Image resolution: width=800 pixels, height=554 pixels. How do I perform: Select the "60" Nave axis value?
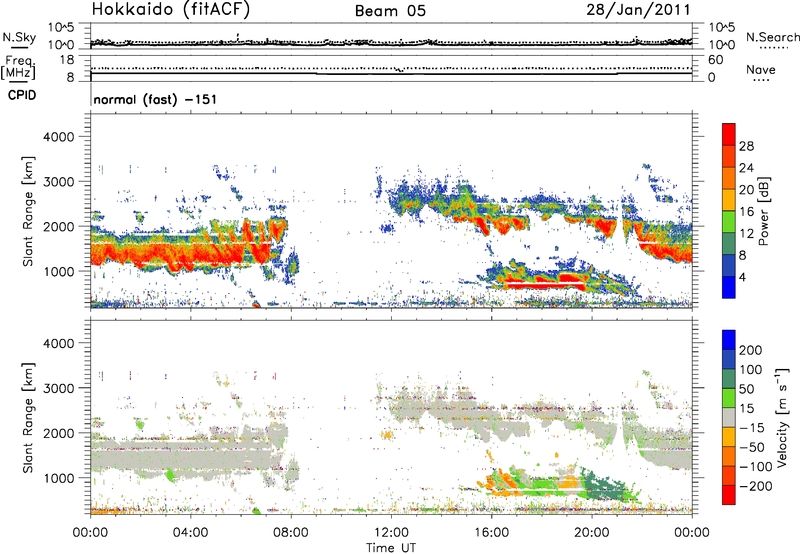point(715,60)
